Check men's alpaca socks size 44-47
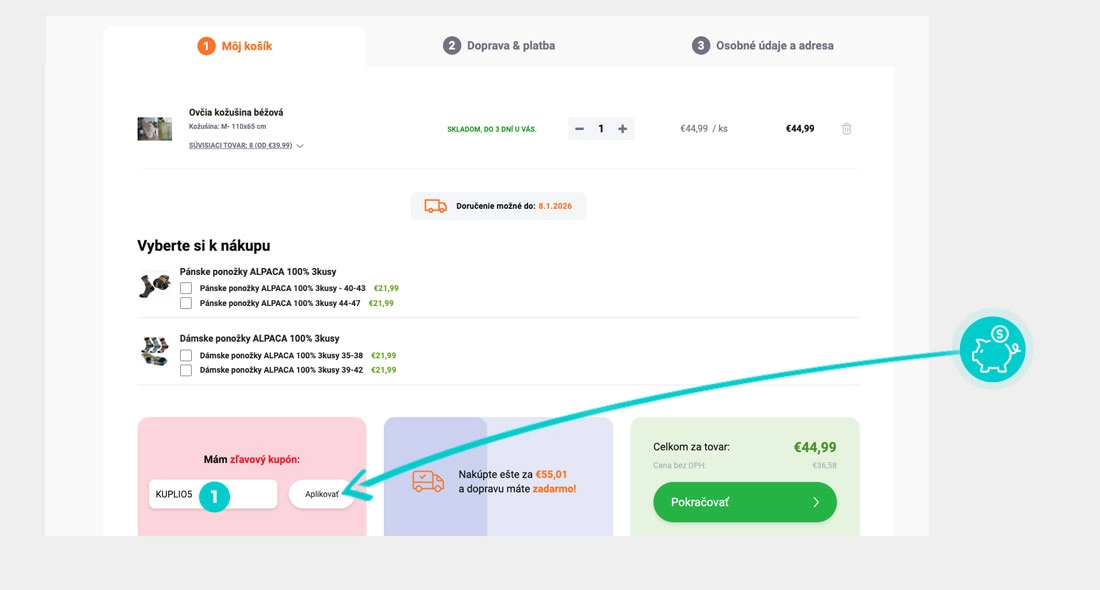Viewport: 1100px width, 590px height. tap(186, 303)
